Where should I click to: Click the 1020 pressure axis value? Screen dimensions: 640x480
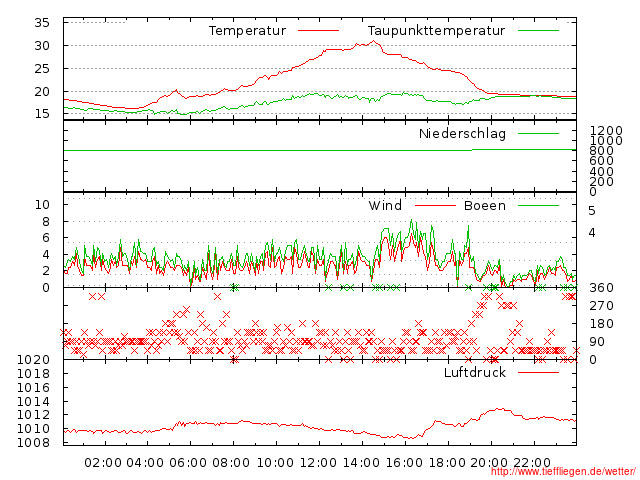(x=33, y=360)
